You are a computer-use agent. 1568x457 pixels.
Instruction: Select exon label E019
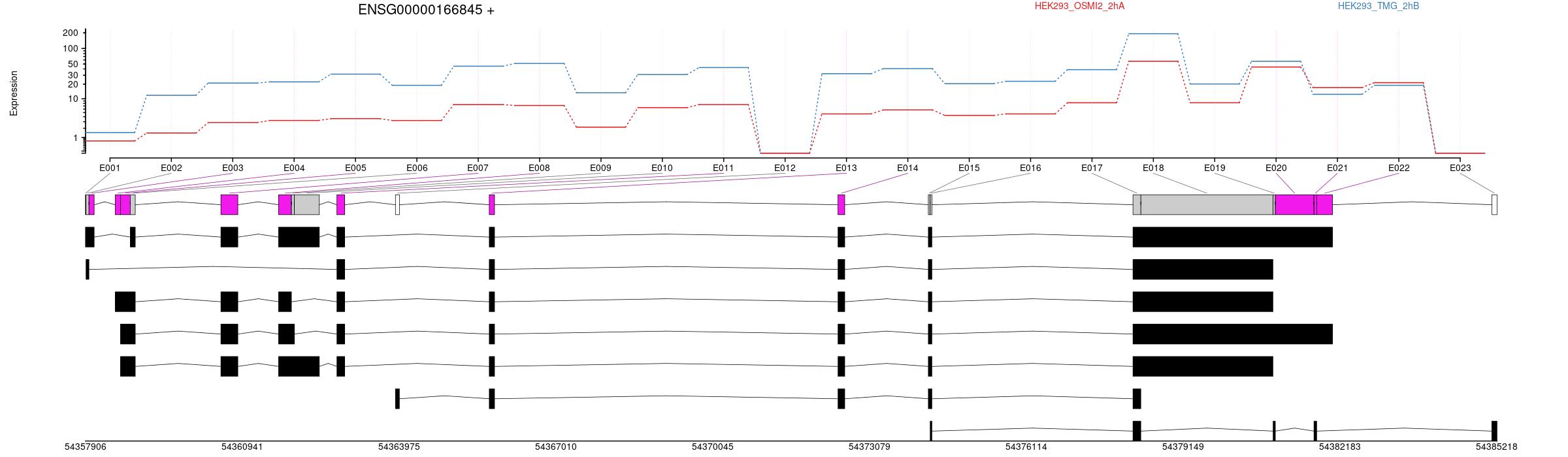point(1215,168)
